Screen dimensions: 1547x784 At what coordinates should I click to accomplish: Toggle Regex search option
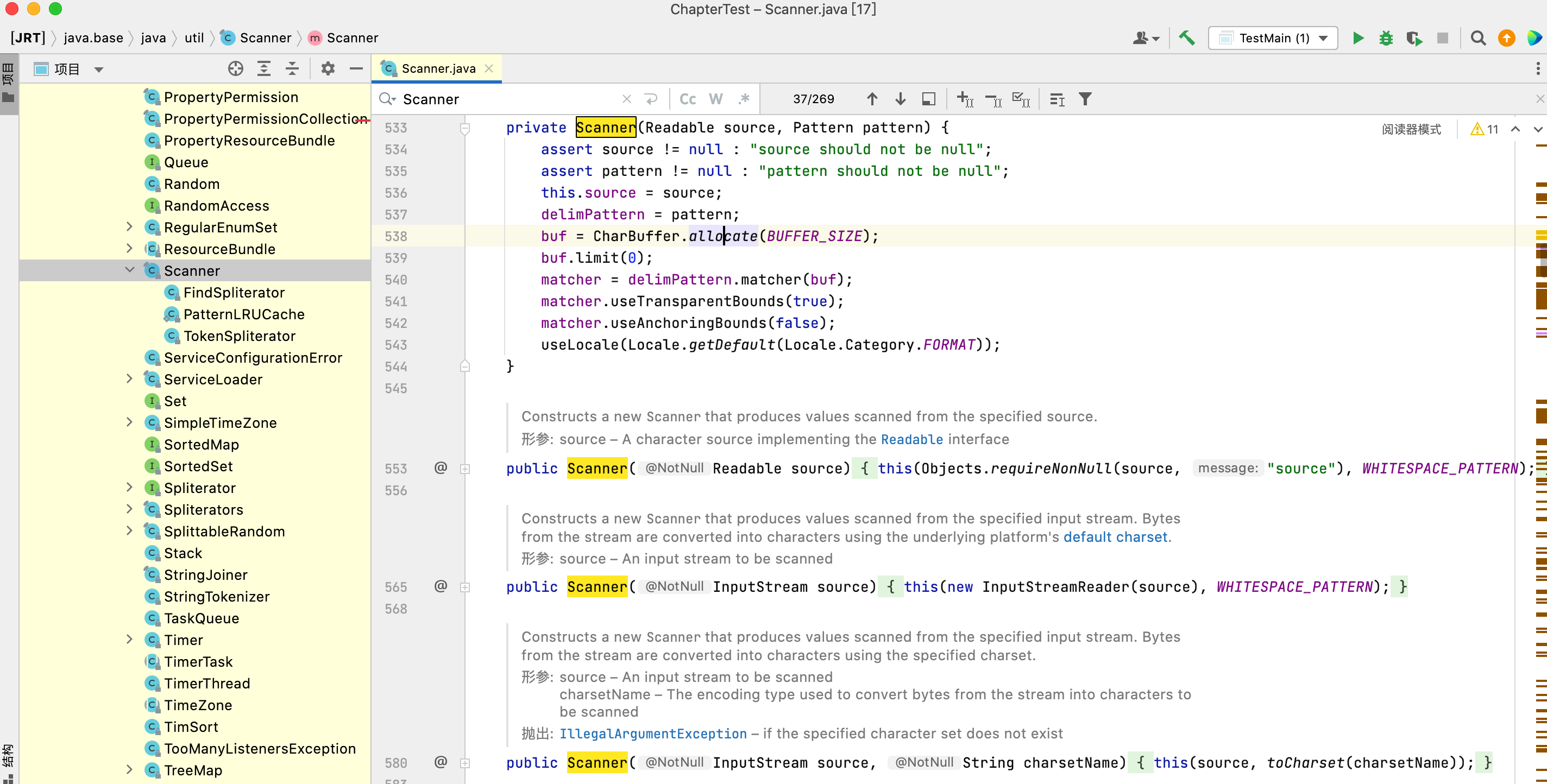coord(744,99)
